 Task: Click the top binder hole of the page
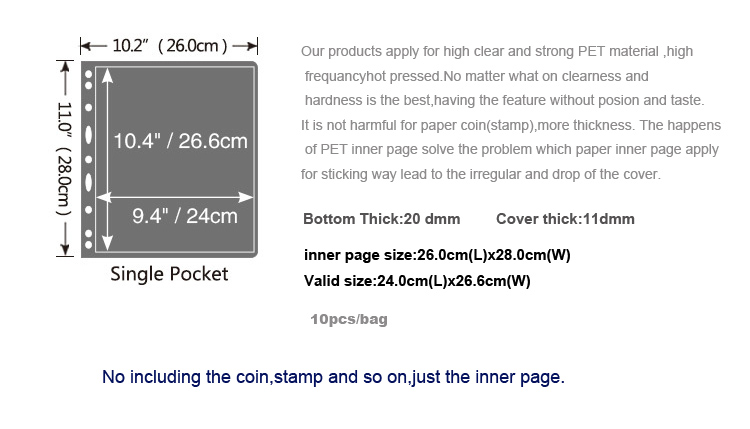pyautogui.click(x=88, y=74)
